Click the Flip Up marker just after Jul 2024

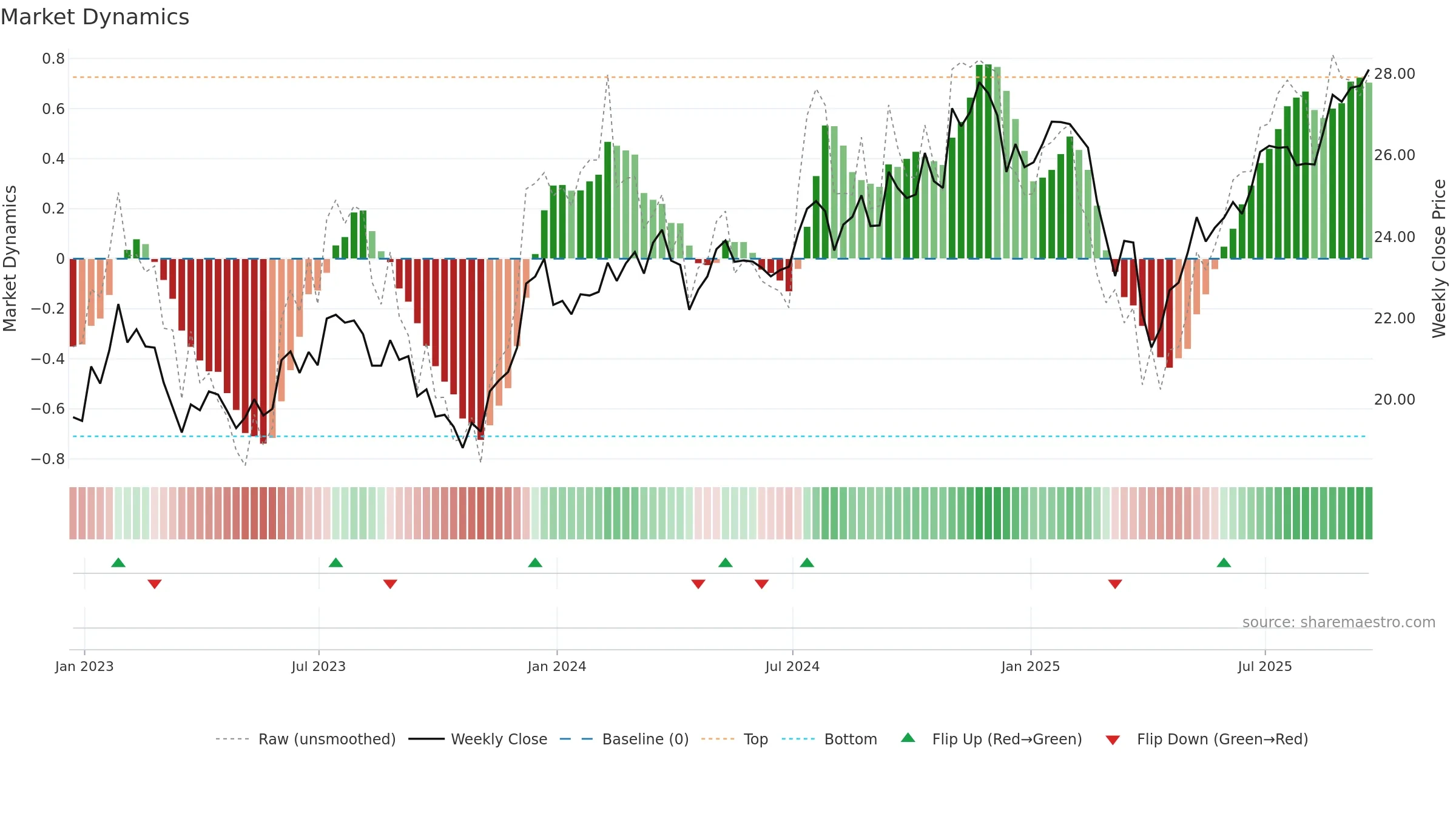(x=807, y=562)
